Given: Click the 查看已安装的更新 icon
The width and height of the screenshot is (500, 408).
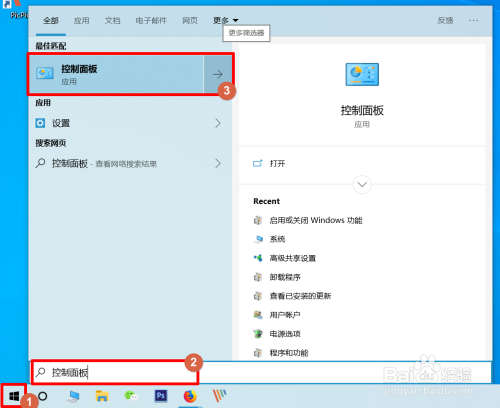Looking at the screenshot, I should pos(258,296).
